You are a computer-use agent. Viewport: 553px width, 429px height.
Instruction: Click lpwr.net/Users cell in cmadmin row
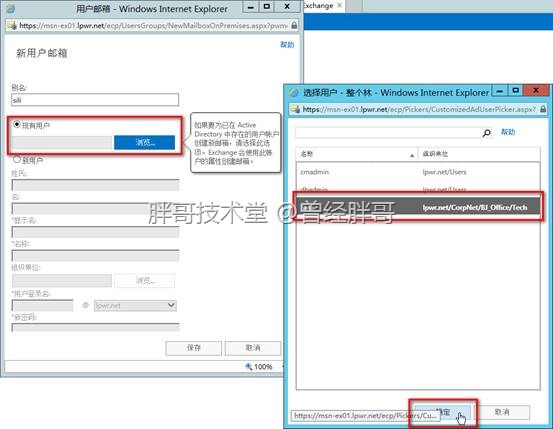[x=444, y=172]
